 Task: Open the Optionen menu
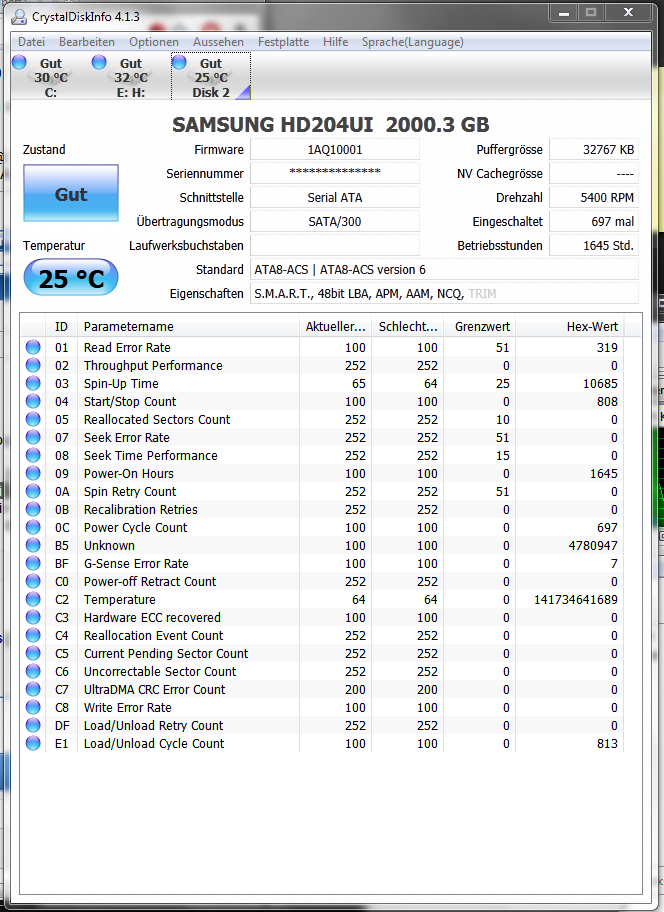point(153,42)
